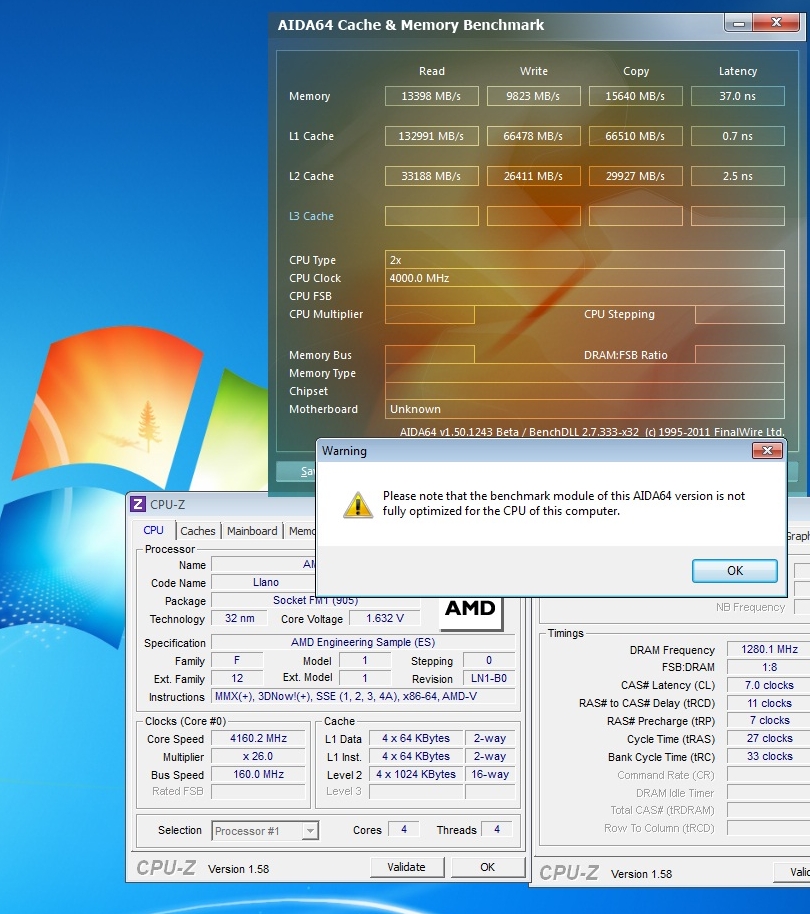Viewport: 810px width, 914px height.
Task: Click L1 Cache latency 0.7 ns
Action: 737,136
